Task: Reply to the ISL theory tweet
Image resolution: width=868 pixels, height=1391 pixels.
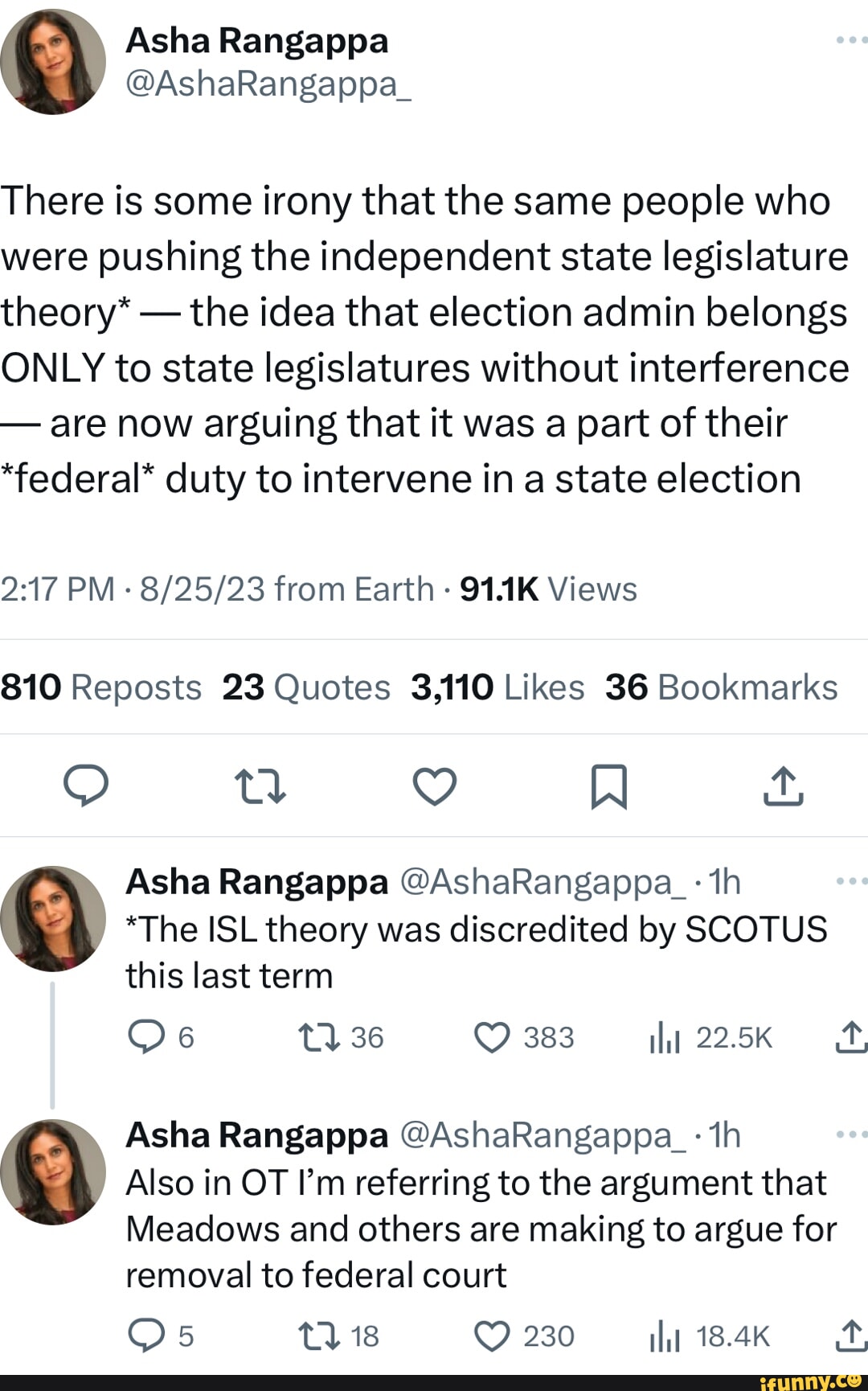Action: point(145,1037)
